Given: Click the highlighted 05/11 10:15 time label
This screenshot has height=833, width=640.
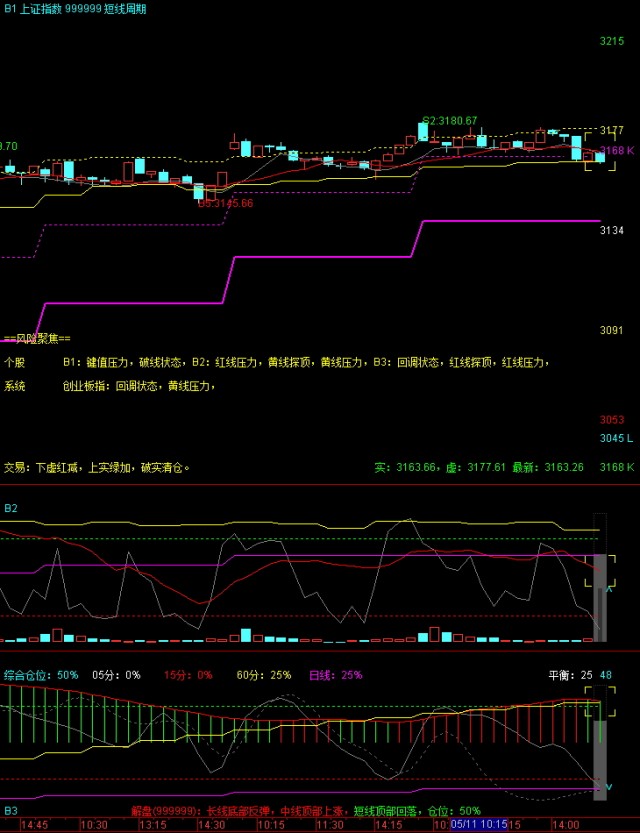Looking at the screenshot, I should pyautogui.click(x=479, y=824).
